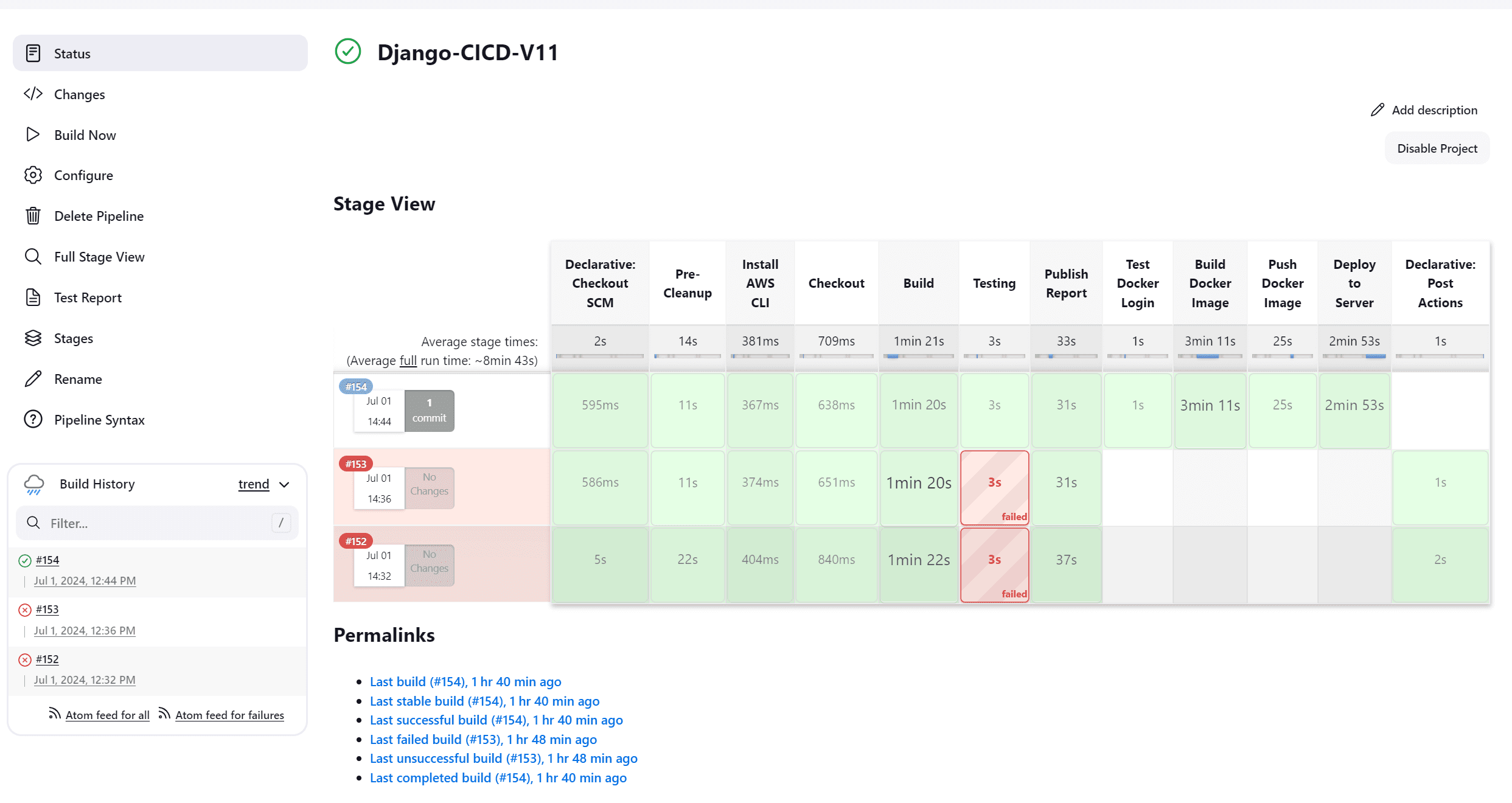
Task: Click the Atom feed for all link
Action: pyautogui.click(x=108, y=714)
